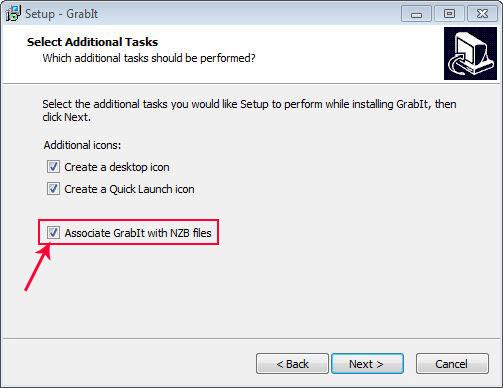
Task: Click the instruction paragraph about additional tasks
Action: pos(249,110)
